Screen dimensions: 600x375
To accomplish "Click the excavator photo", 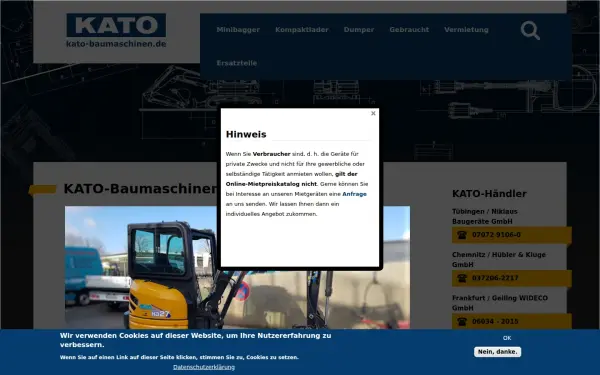I will [x=237, y=267].
